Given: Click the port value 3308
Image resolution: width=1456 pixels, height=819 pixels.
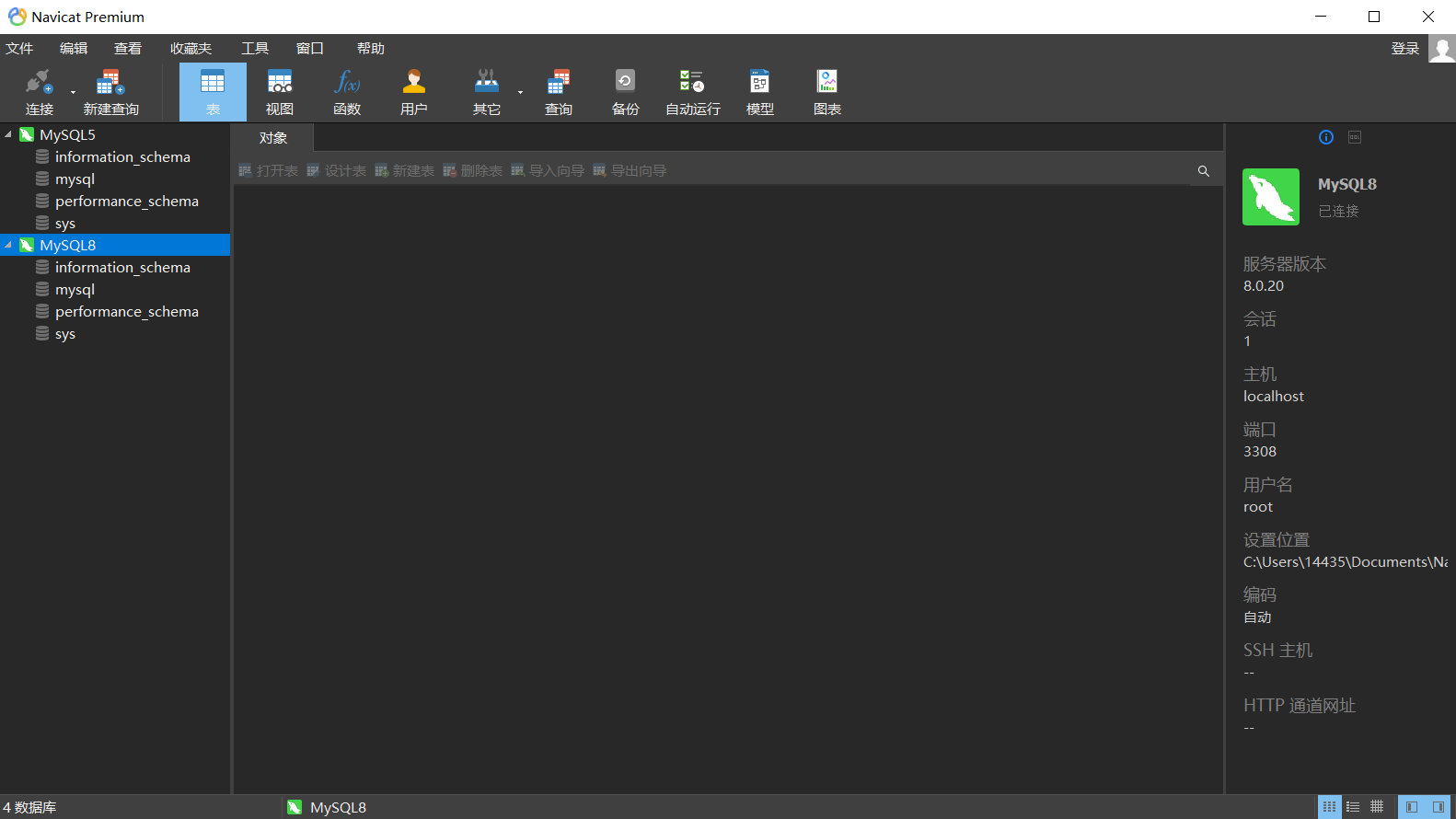Looking at the screenshot, I should coord(1260,452).
